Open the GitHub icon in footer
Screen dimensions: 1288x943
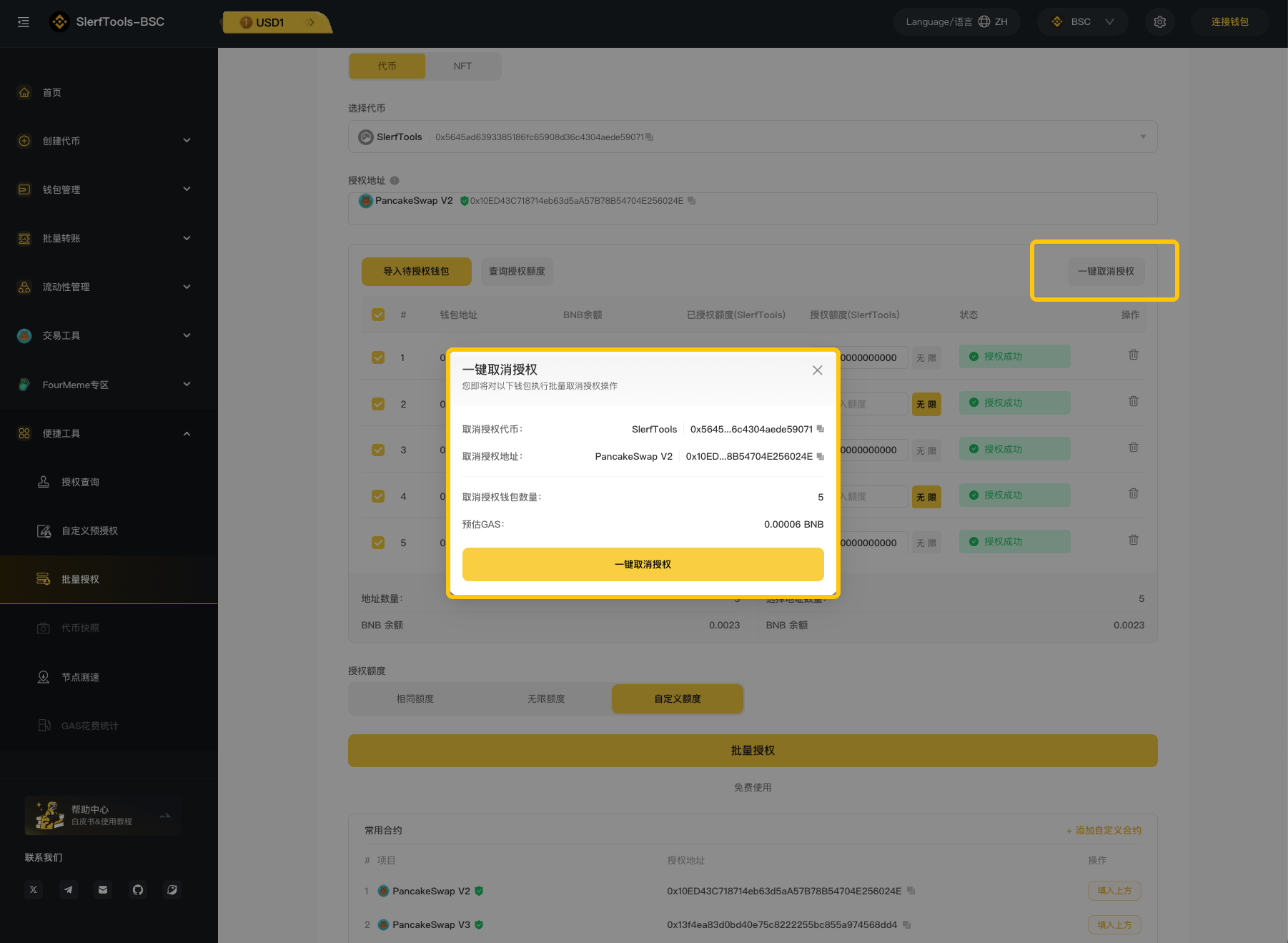click(x=138, y=889)
